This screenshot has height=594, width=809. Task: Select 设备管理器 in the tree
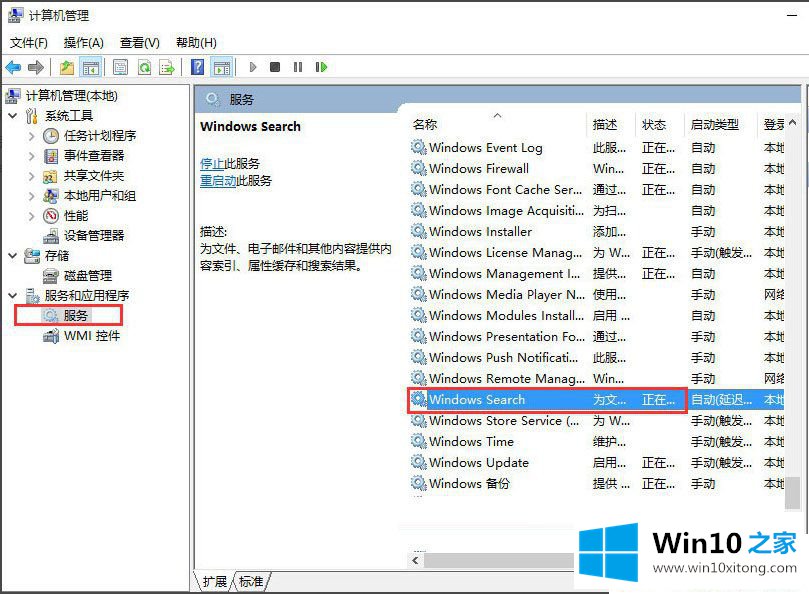point(94,236)
